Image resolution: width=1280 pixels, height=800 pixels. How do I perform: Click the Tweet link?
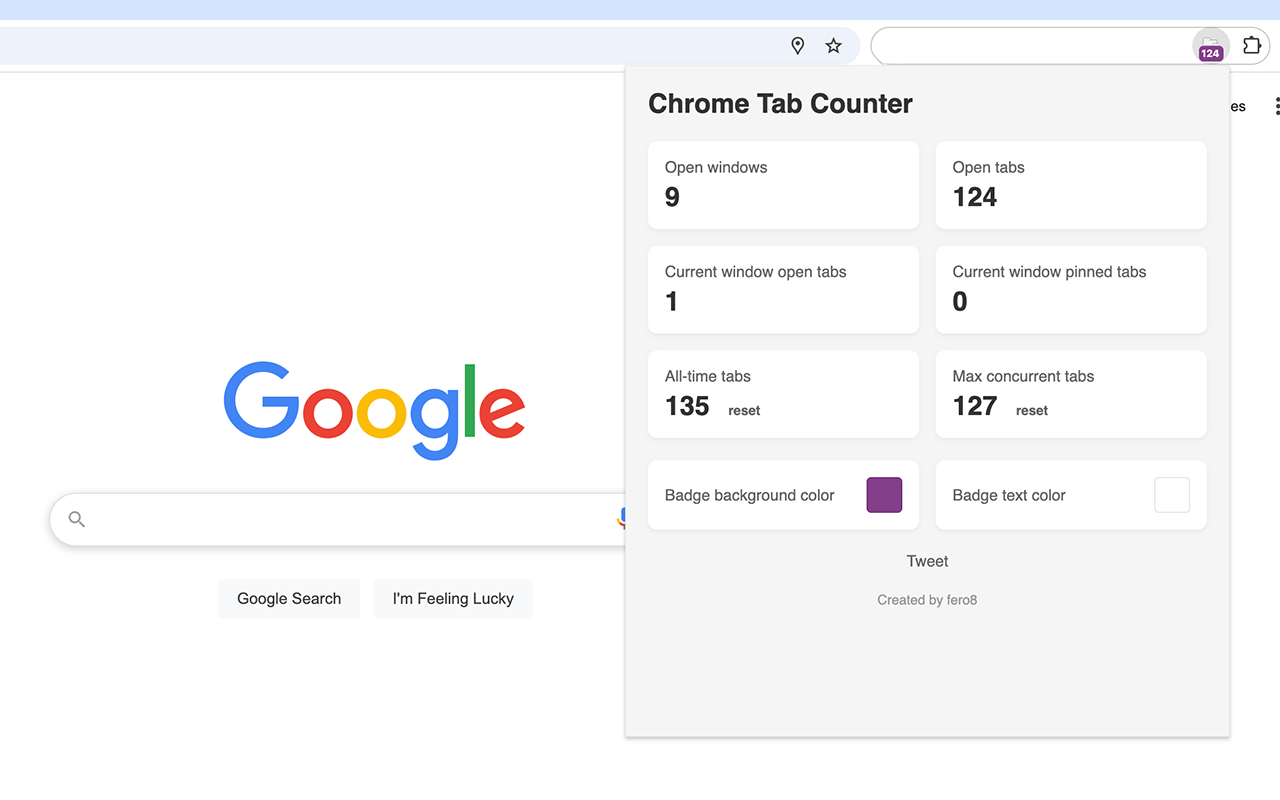927,561
